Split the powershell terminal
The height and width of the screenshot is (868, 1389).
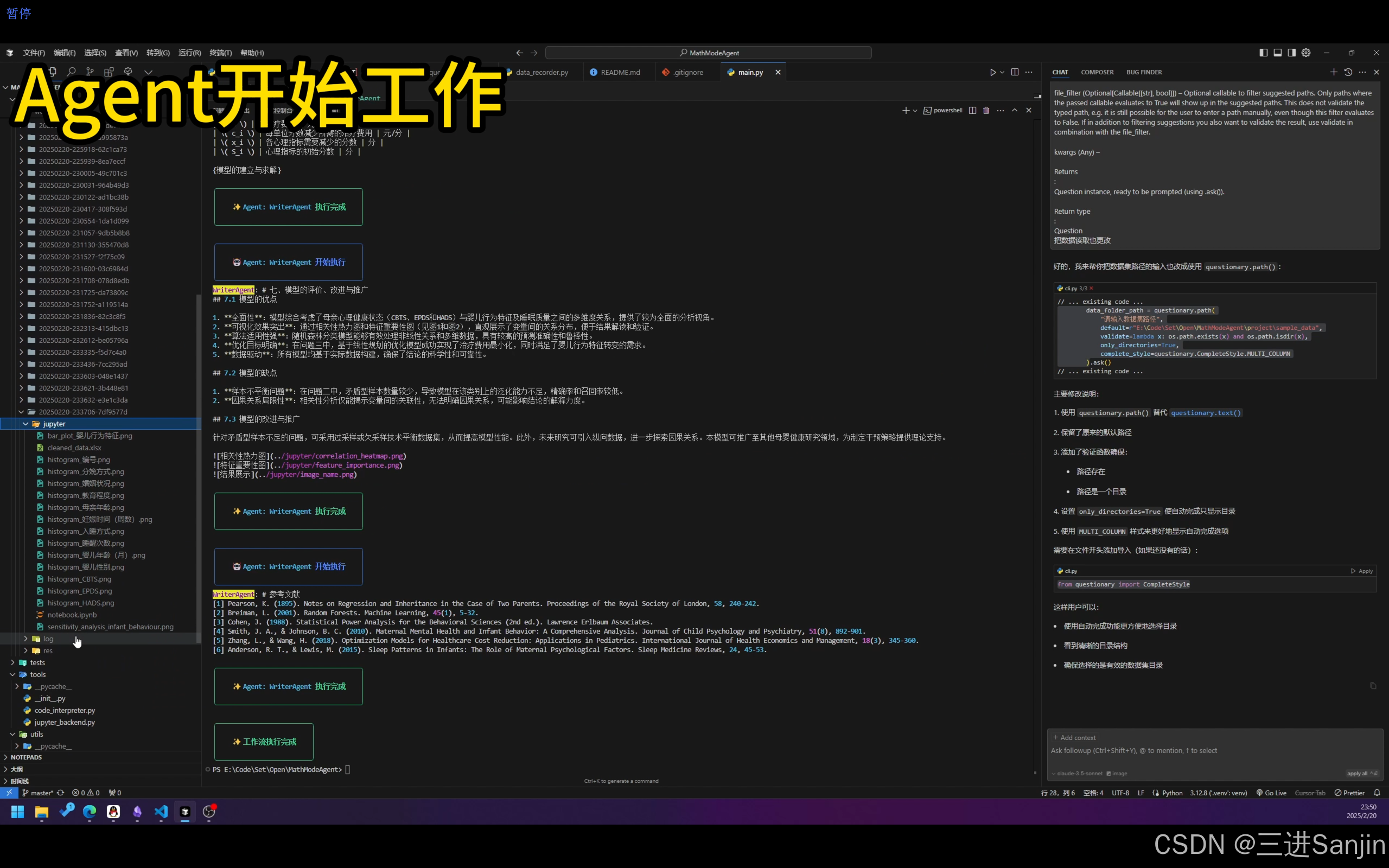point(972,110)
